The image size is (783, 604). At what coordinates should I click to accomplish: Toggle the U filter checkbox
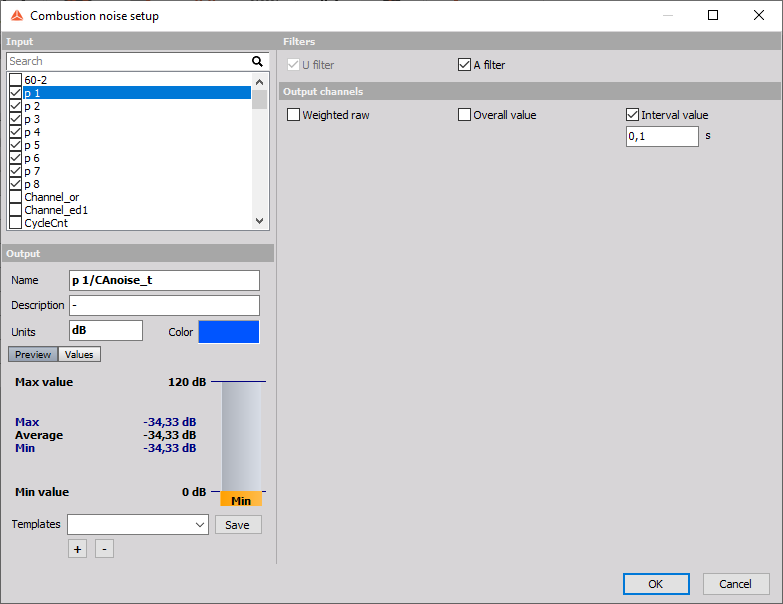tap(293, 64)
